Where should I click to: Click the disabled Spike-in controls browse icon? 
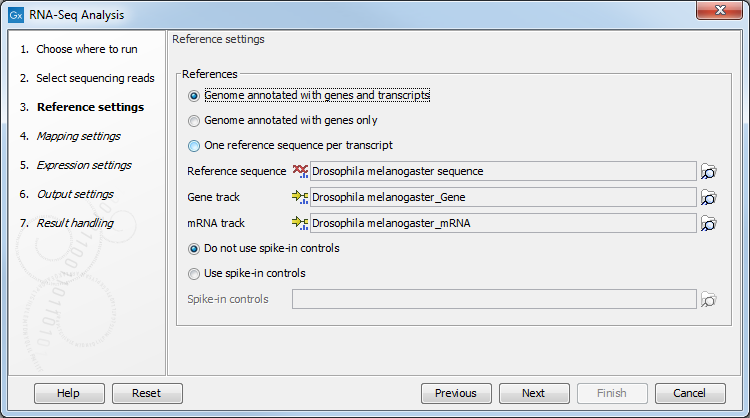pos(708,299)
